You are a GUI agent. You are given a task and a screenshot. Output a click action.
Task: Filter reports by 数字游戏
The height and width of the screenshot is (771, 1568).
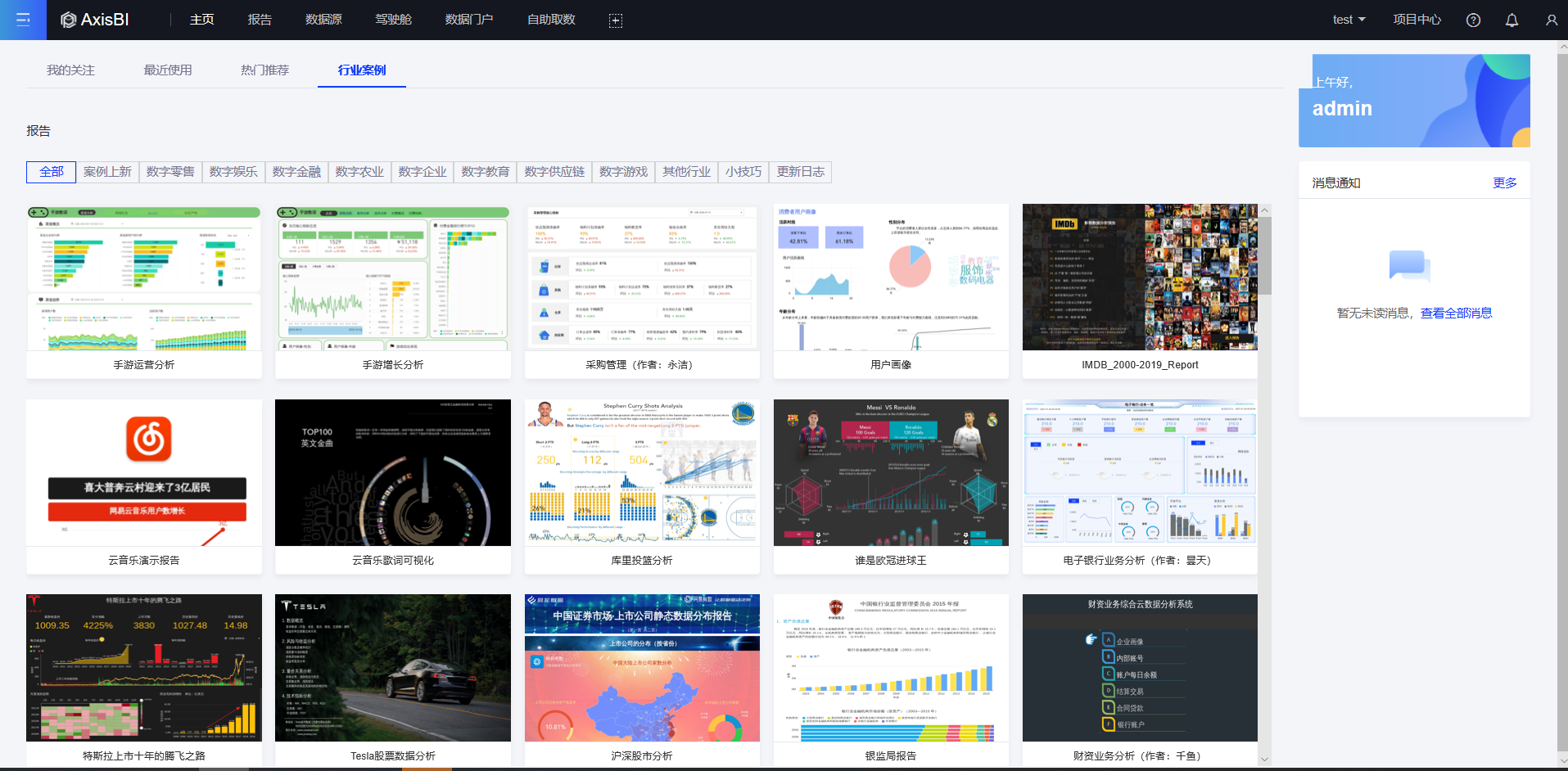pos(623,172)
